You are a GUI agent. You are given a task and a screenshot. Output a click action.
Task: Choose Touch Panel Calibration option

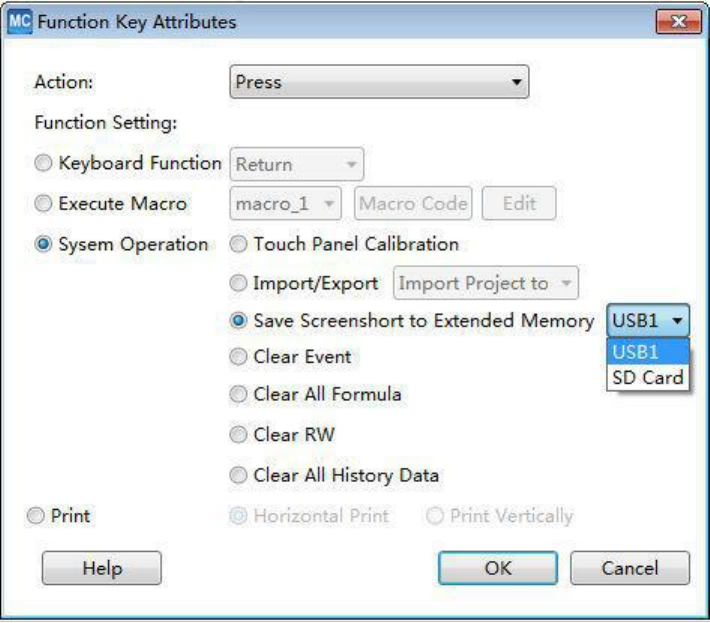pyautogui.click(x=239, y=245)
